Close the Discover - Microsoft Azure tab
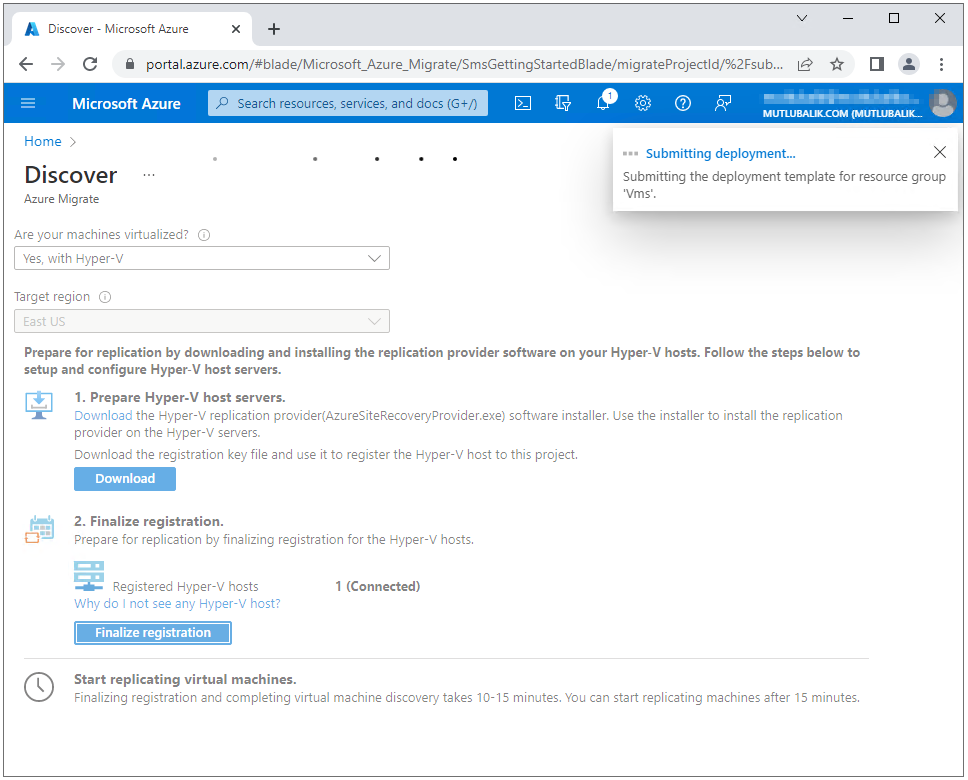Screen dimensions: 968x780 [x=236, y=29]
